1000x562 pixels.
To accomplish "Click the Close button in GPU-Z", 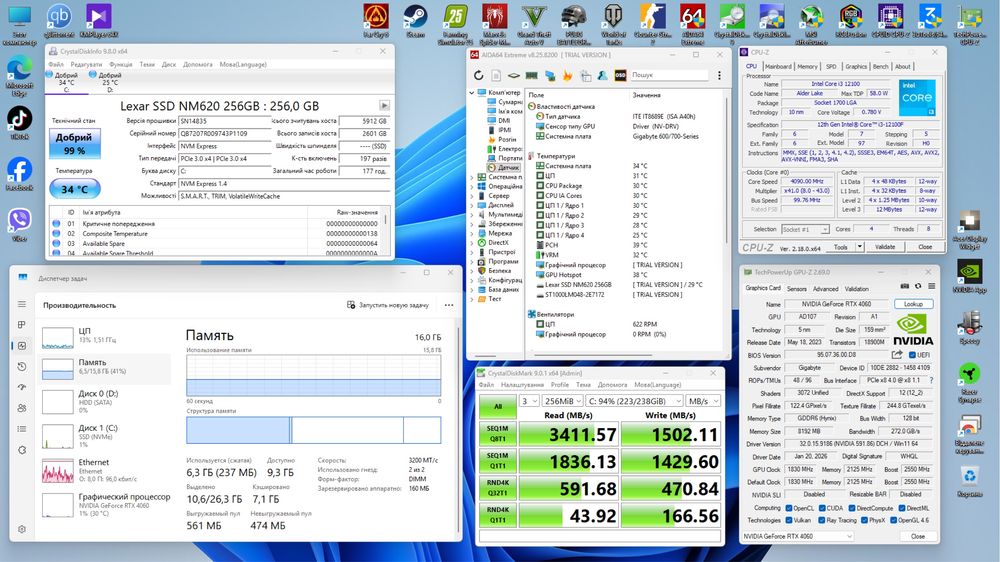I will (x=918, y=536).
